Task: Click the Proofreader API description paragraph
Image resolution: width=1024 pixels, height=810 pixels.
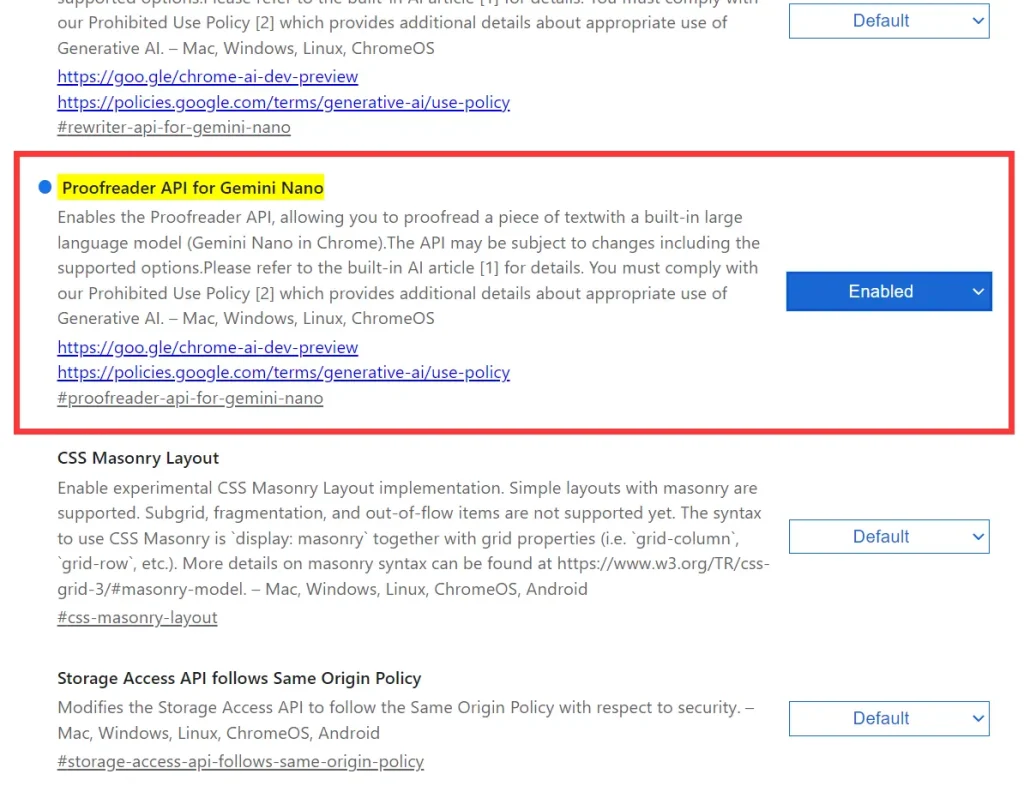Action: [400, 268]
